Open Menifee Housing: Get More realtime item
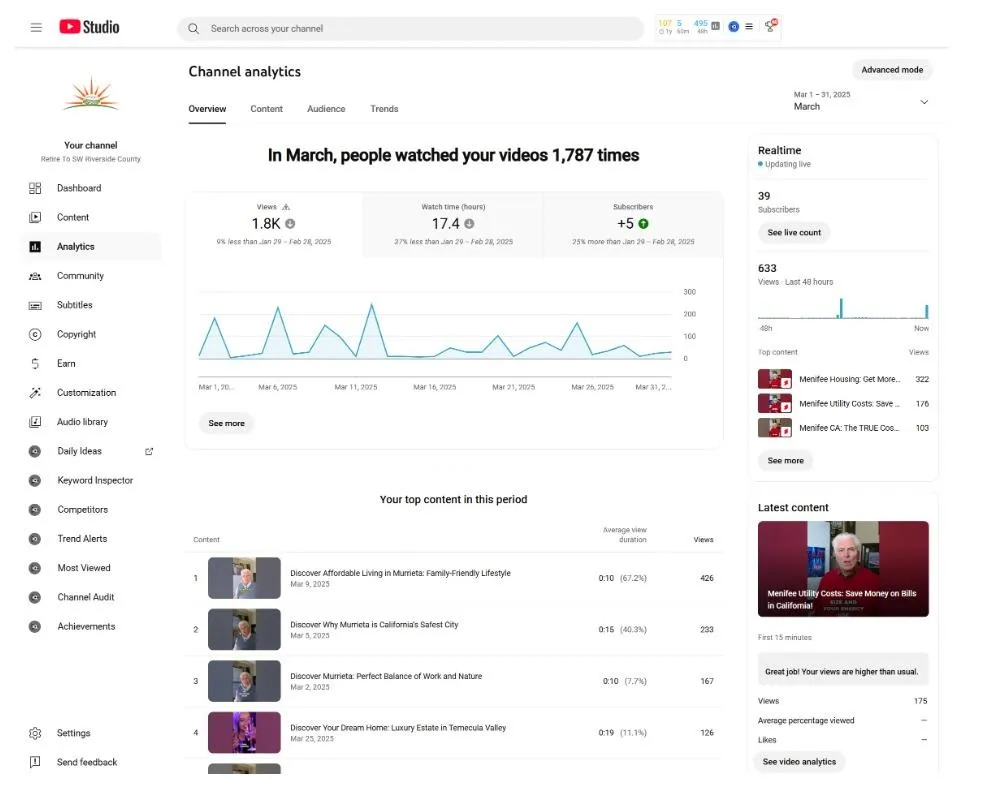 pos(843,379)
